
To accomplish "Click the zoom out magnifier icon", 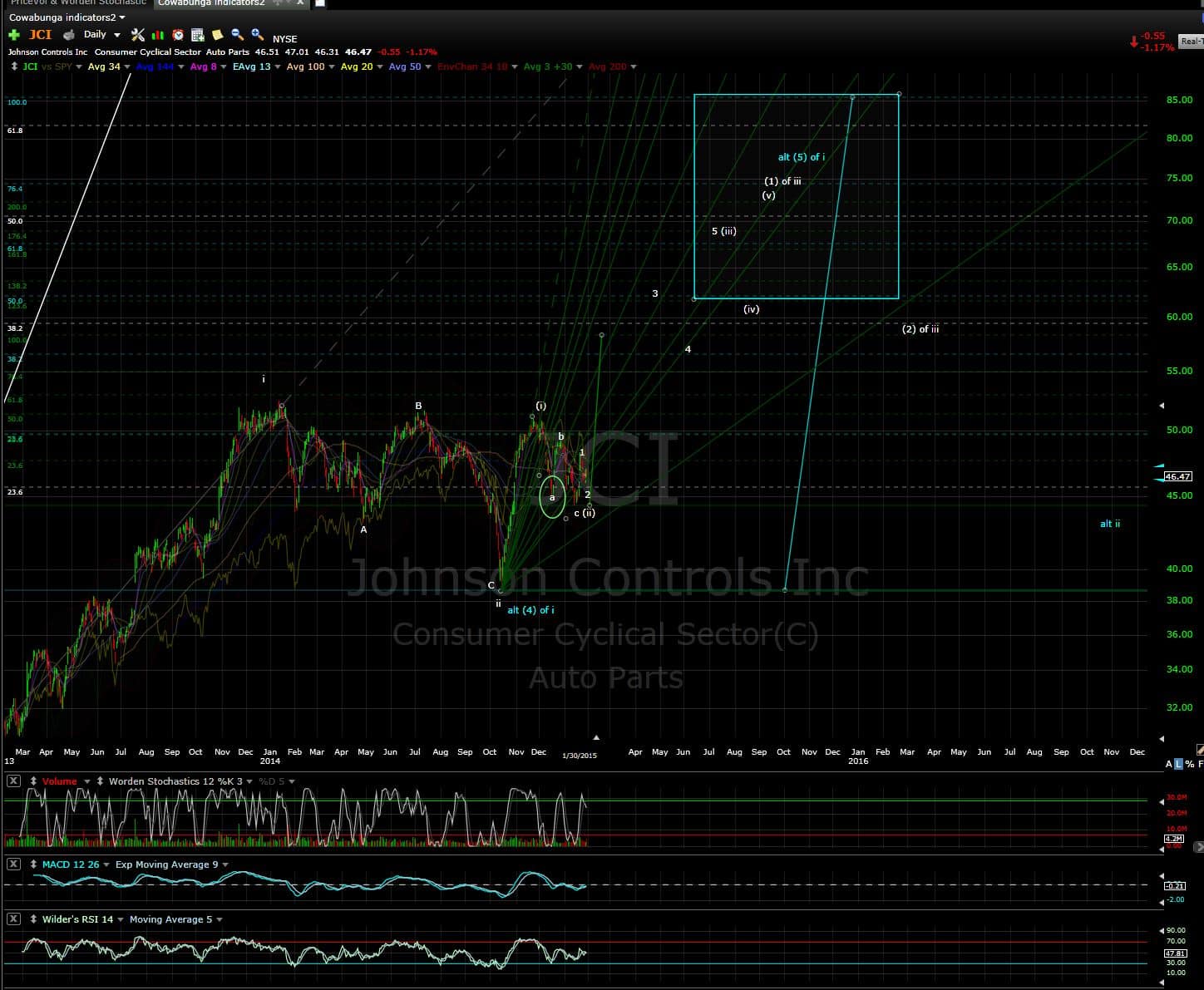I will point(238,34).
